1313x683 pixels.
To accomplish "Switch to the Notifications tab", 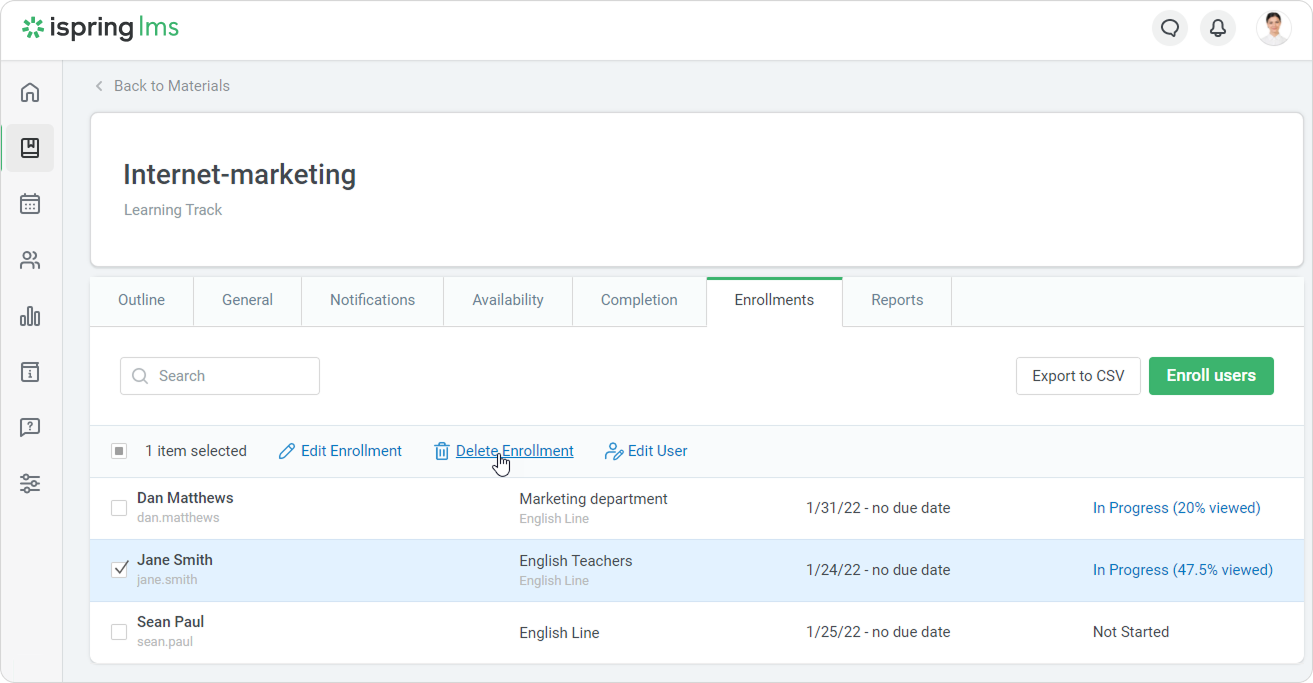I will coord(372,300).
